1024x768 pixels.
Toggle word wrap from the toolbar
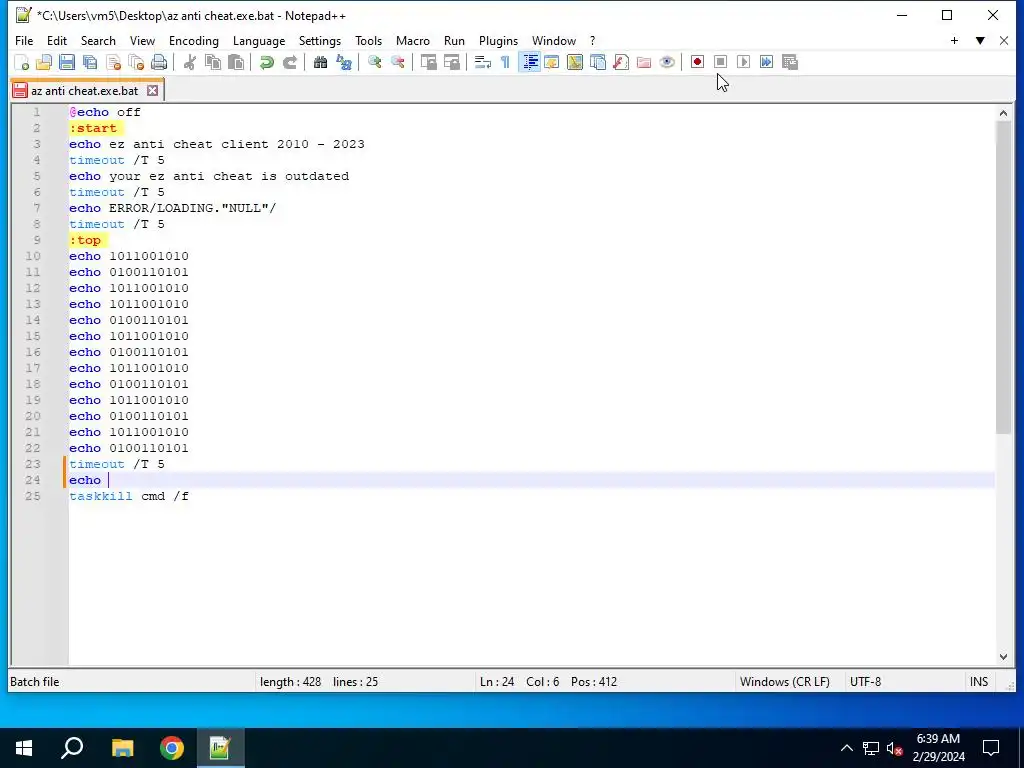(x=482, y=62)
